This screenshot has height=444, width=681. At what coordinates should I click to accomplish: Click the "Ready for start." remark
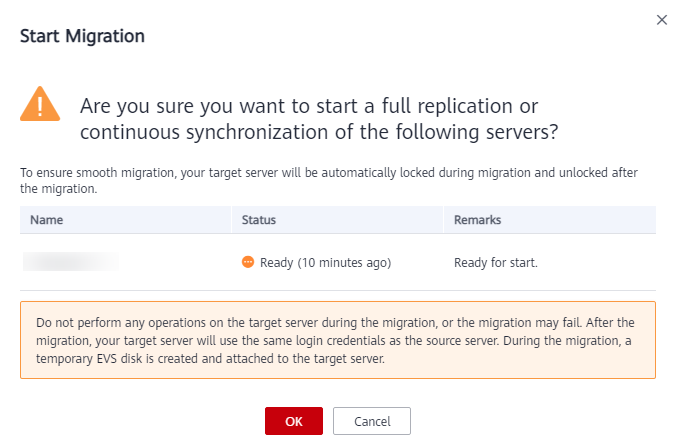click(496, 263)
